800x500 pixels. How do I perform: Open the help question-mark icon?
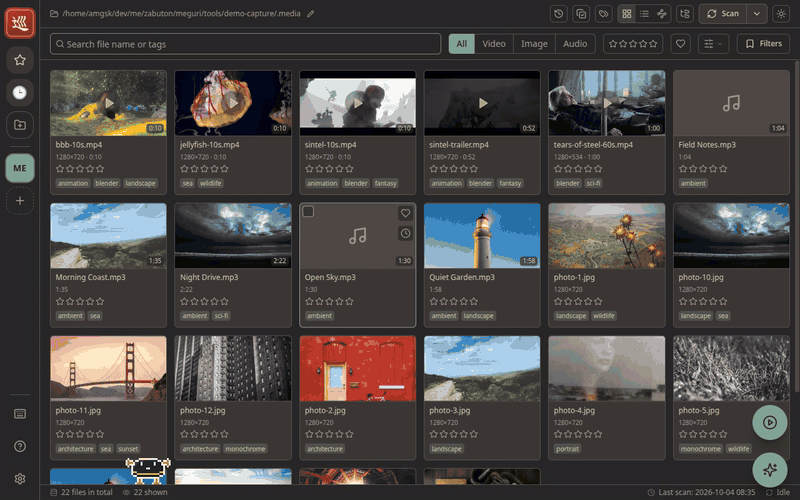[20, 446]
